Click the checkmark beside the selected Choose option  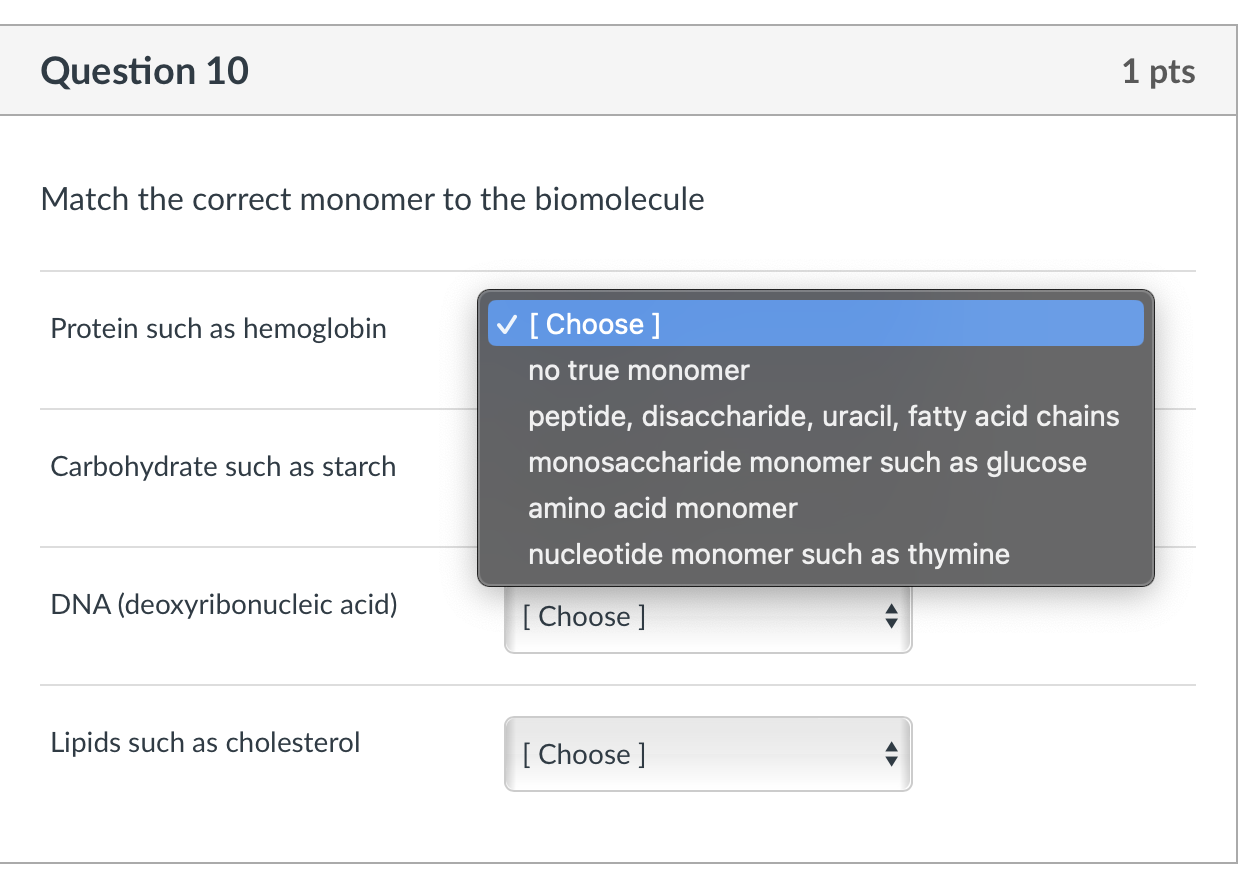coord(507,325)
